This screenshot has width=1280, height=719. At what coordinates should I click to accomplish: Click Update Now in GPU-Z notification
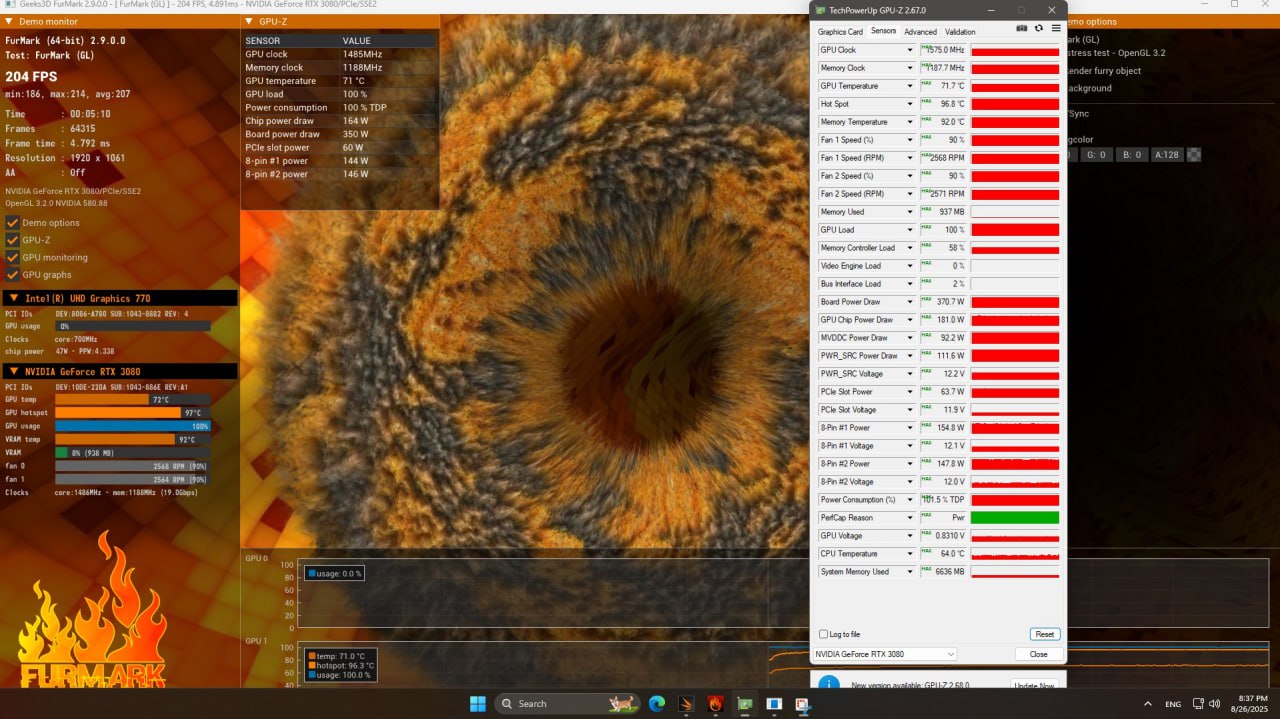(1034, 686)
